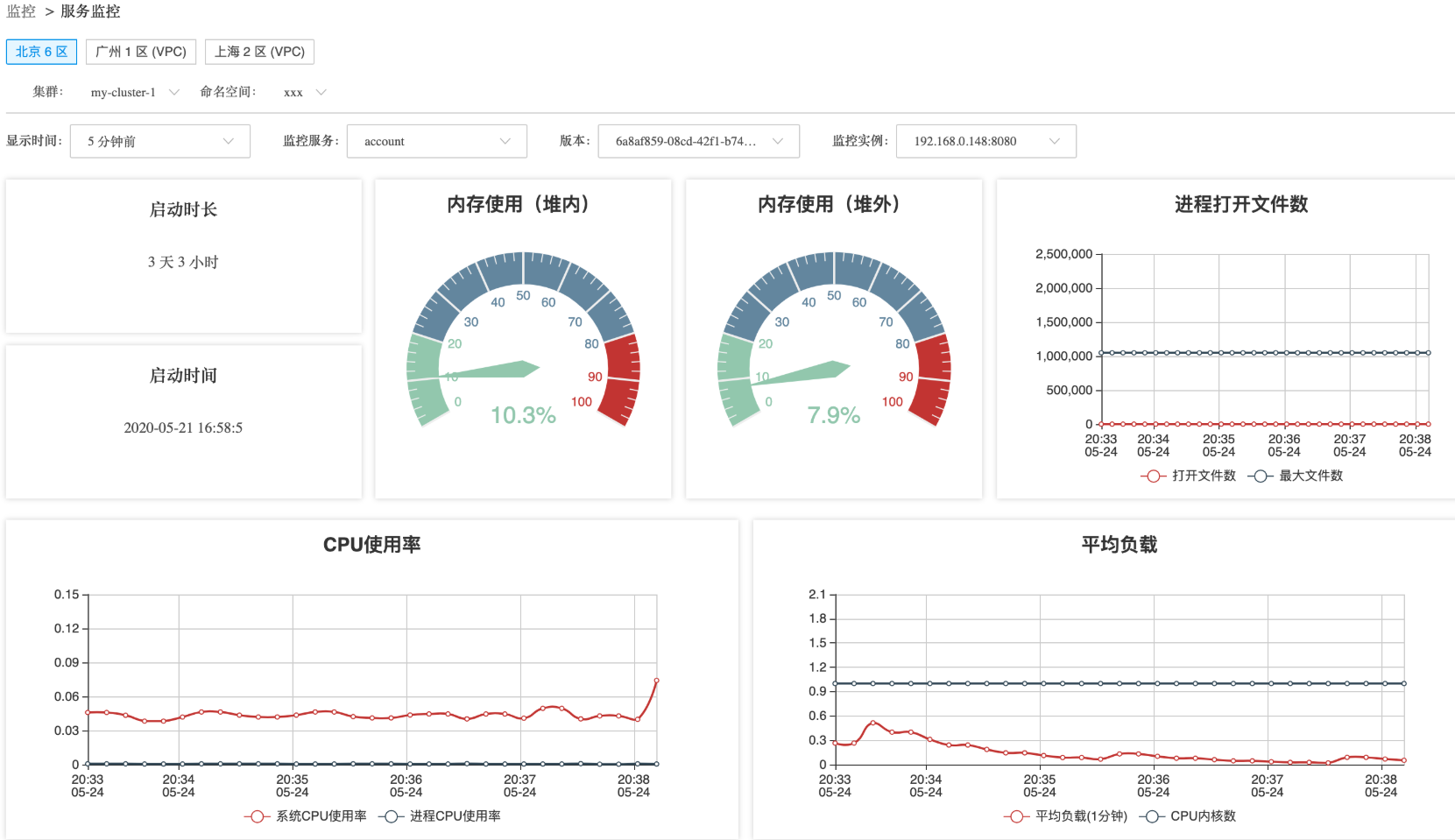This screenshot has width=1455, height=840.
Task: Open the 监控服务 account dropdown
Action: pos(437,141)
